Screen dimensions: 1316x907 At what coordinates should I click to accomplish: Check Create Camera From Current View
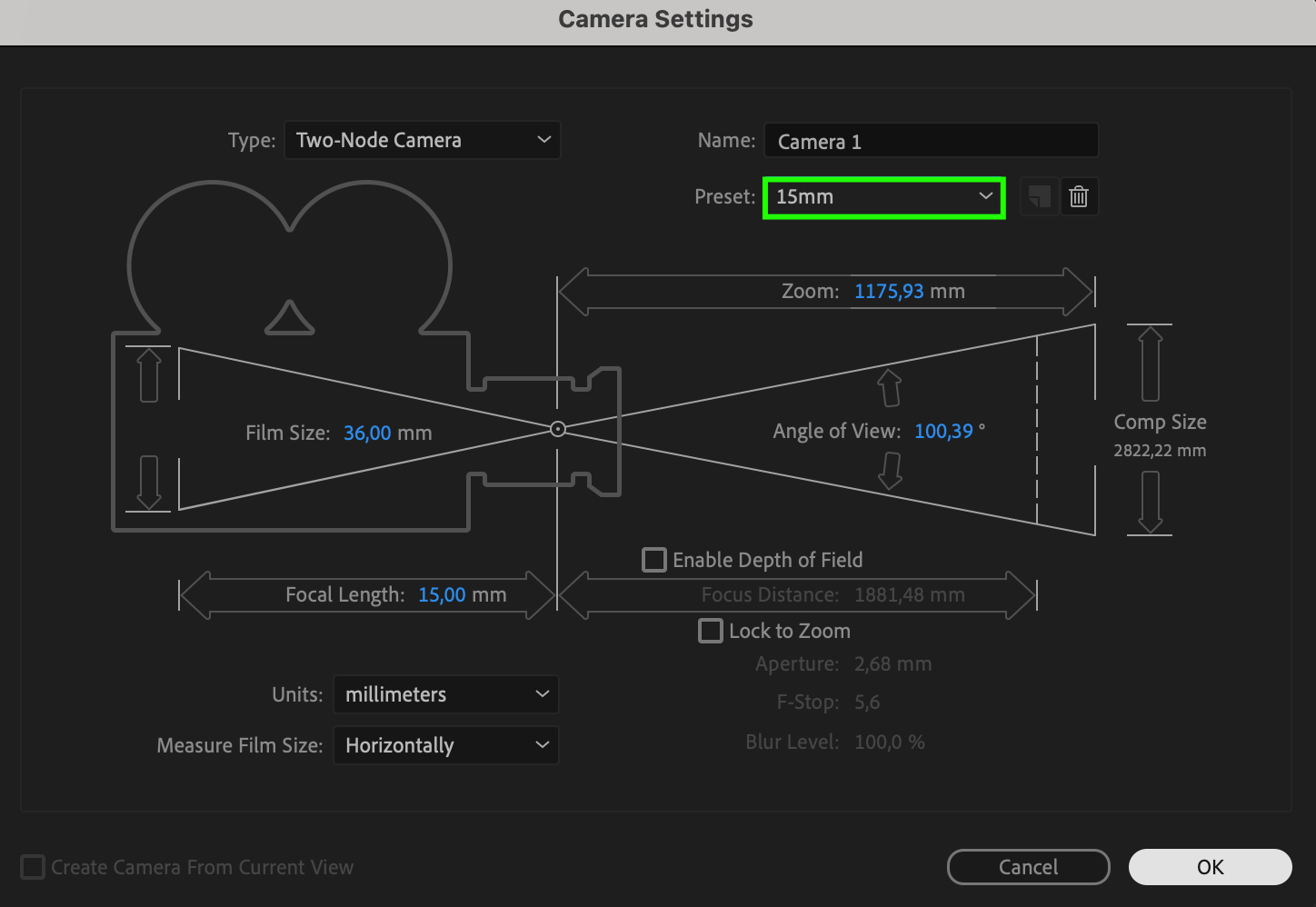click(x=33, y=867)
